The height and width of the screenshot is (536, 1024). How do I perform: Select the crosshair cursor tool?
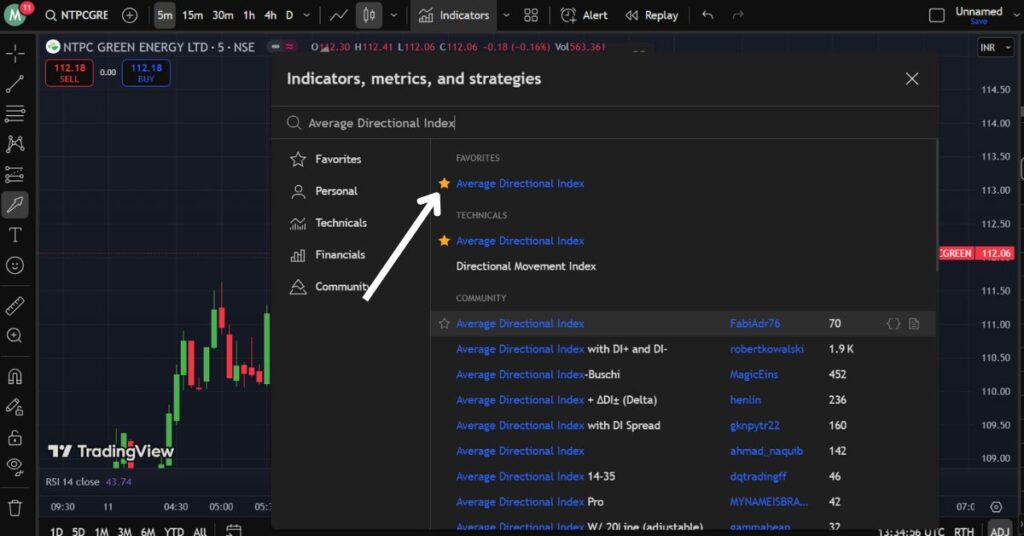tap(15, 54)
